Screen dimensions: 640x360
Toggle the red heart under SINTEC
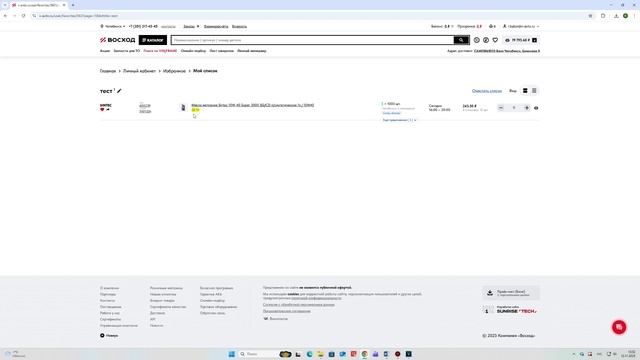click(102, 109)
